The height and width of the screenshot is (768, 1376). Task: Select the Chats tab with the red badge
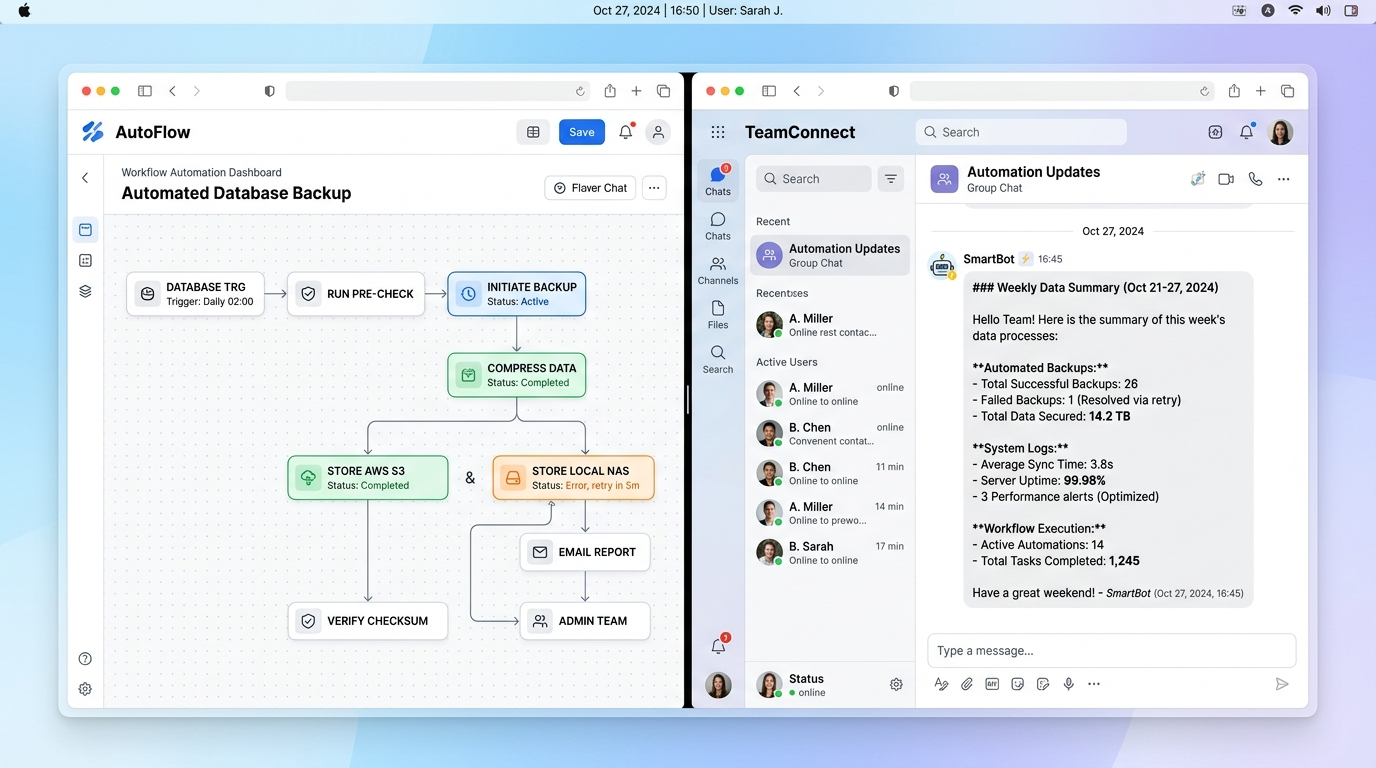click(x=718, y=180)
